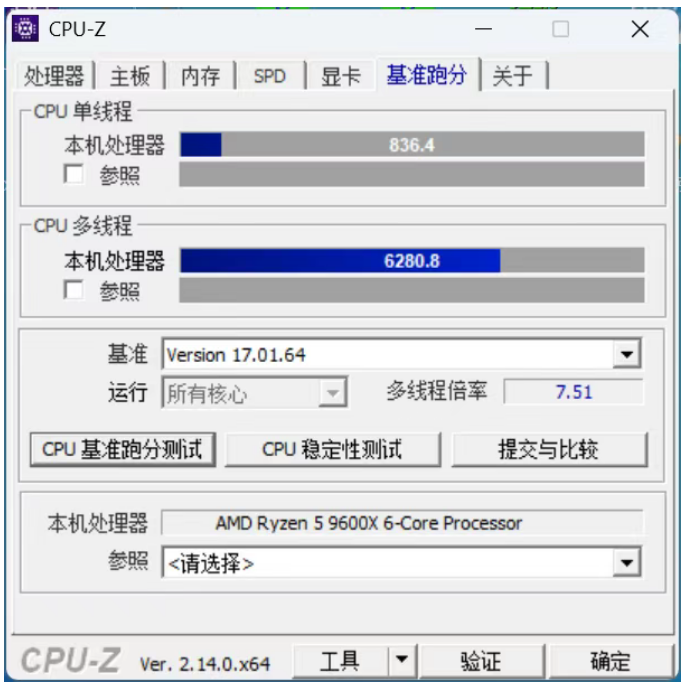This screenshot has height=696, width=685.
Task: Open the 基准 Version 17.01.64 dropdown
Action: click(x=627, y=354)
